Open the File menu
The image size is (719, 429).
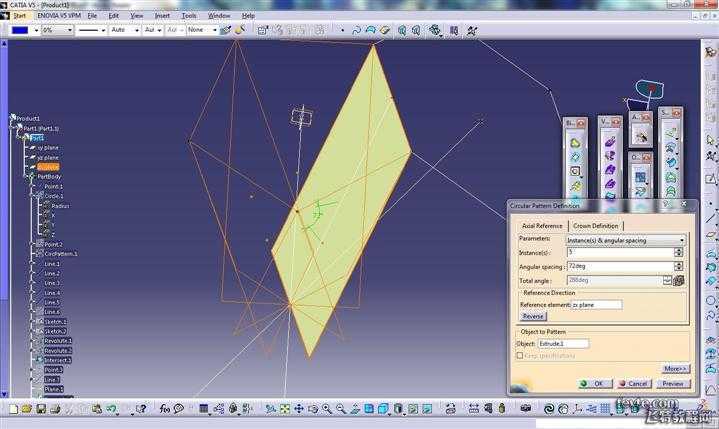92,16
